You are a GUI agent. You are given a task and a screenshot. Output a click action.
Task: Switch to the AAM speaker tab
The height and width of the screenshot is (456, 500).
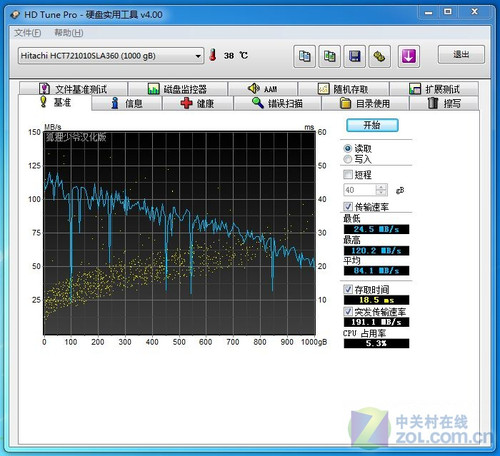tap(263, 89)
